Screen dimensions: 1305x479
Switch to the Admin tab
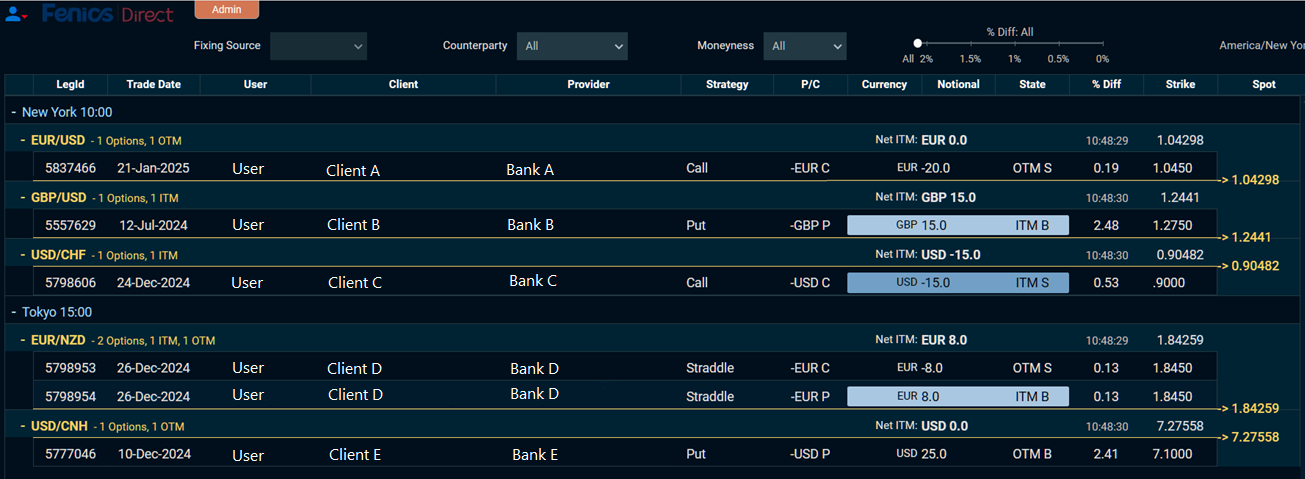226,9
